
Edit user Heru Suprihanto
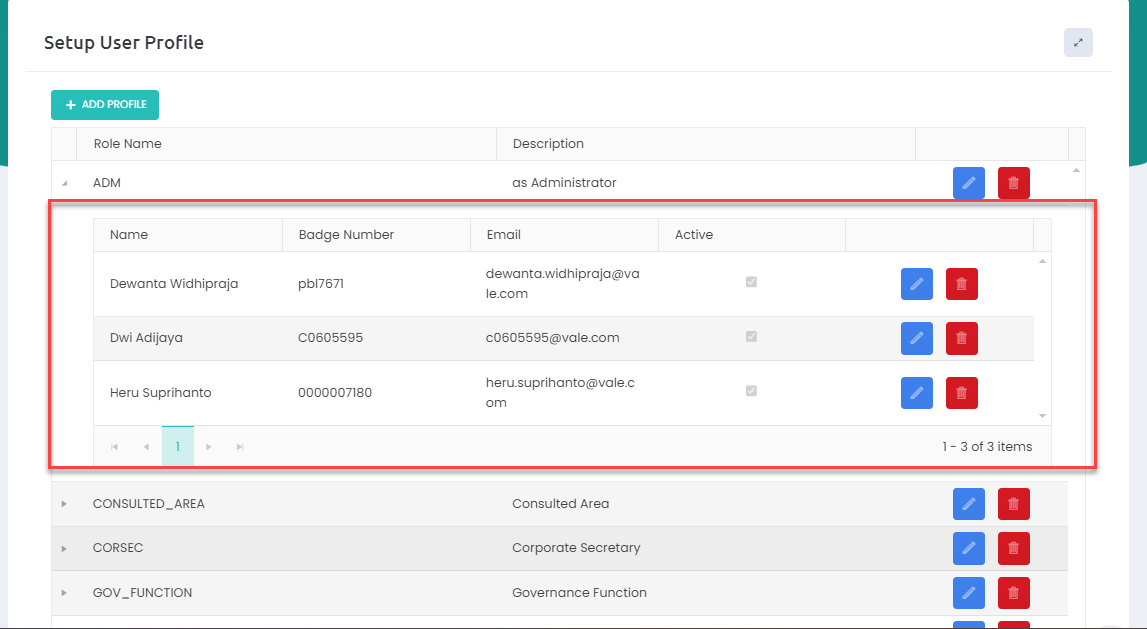916,393
